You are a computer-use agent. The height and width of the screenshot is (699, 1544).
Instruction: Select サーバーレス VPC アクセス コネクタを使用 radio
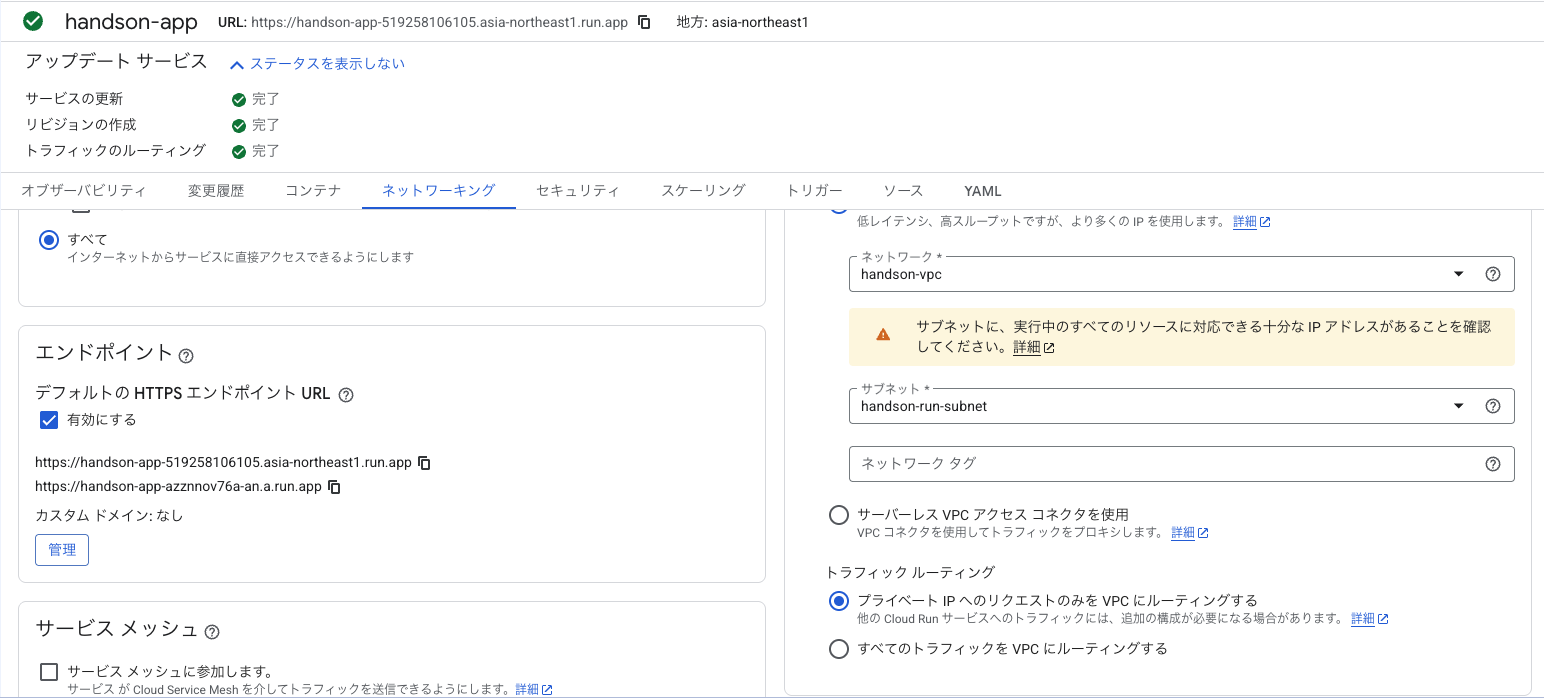[839, 515]
